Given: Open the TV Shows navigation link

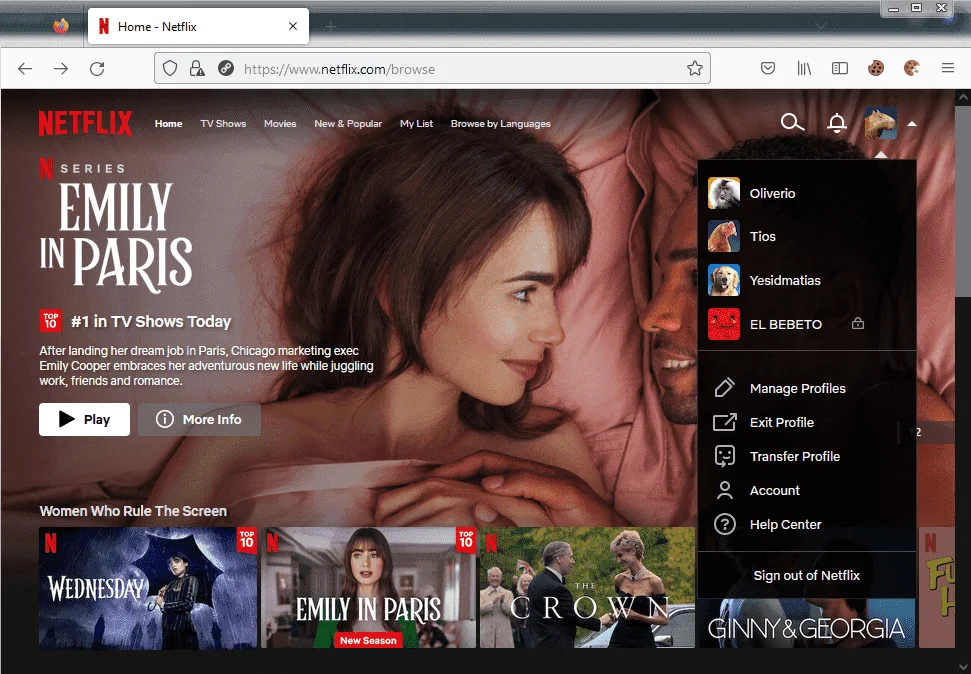Looking at the screenshot, I should (x=223, y=123).
